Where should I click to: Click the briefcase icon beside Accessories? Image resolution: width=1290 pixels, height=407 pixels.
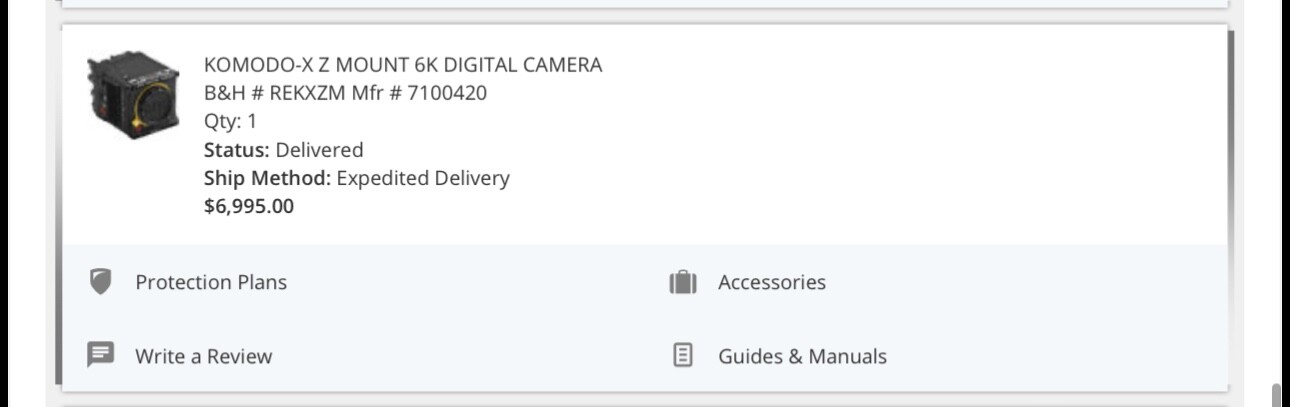click(682, 283)
